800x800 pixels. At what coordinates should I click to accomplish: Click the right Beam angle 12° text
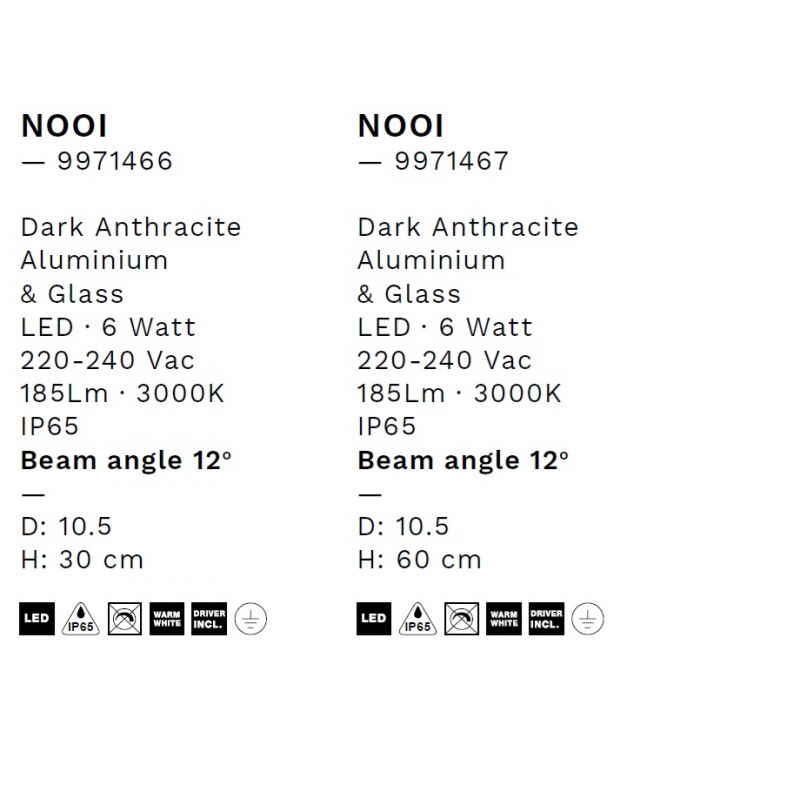click(463, 461)
